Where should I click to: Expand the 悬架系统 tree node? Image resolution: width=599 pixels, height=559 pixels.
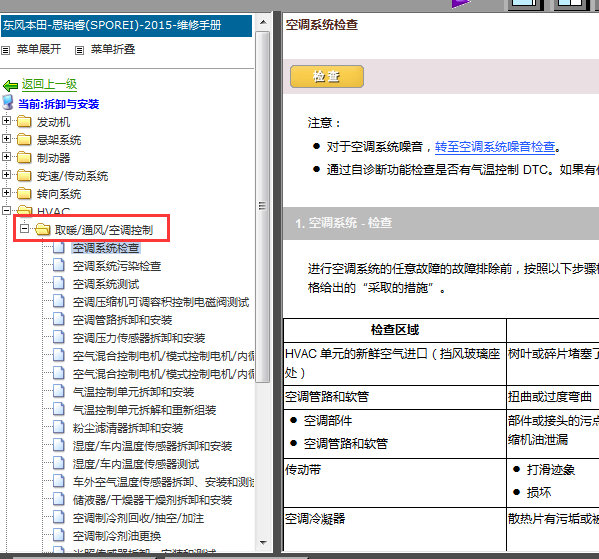(x=6, y=138)
